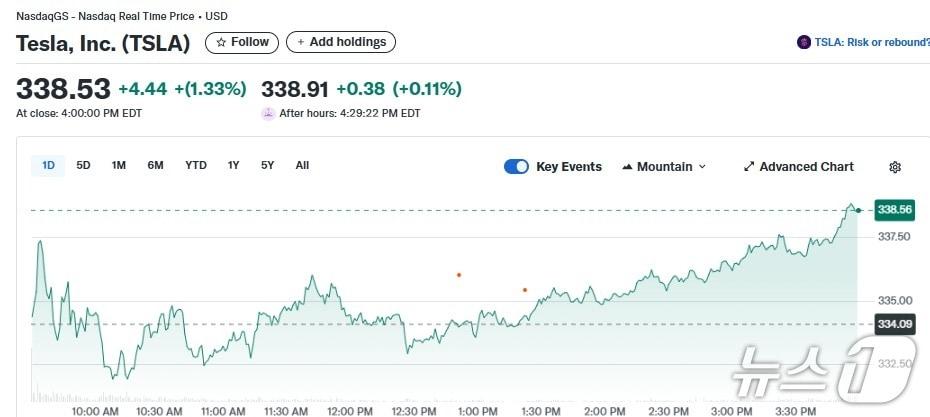Show the All time range
Image resolution: width=930 pixels, height=417 pixels.
tap(302, 165)
